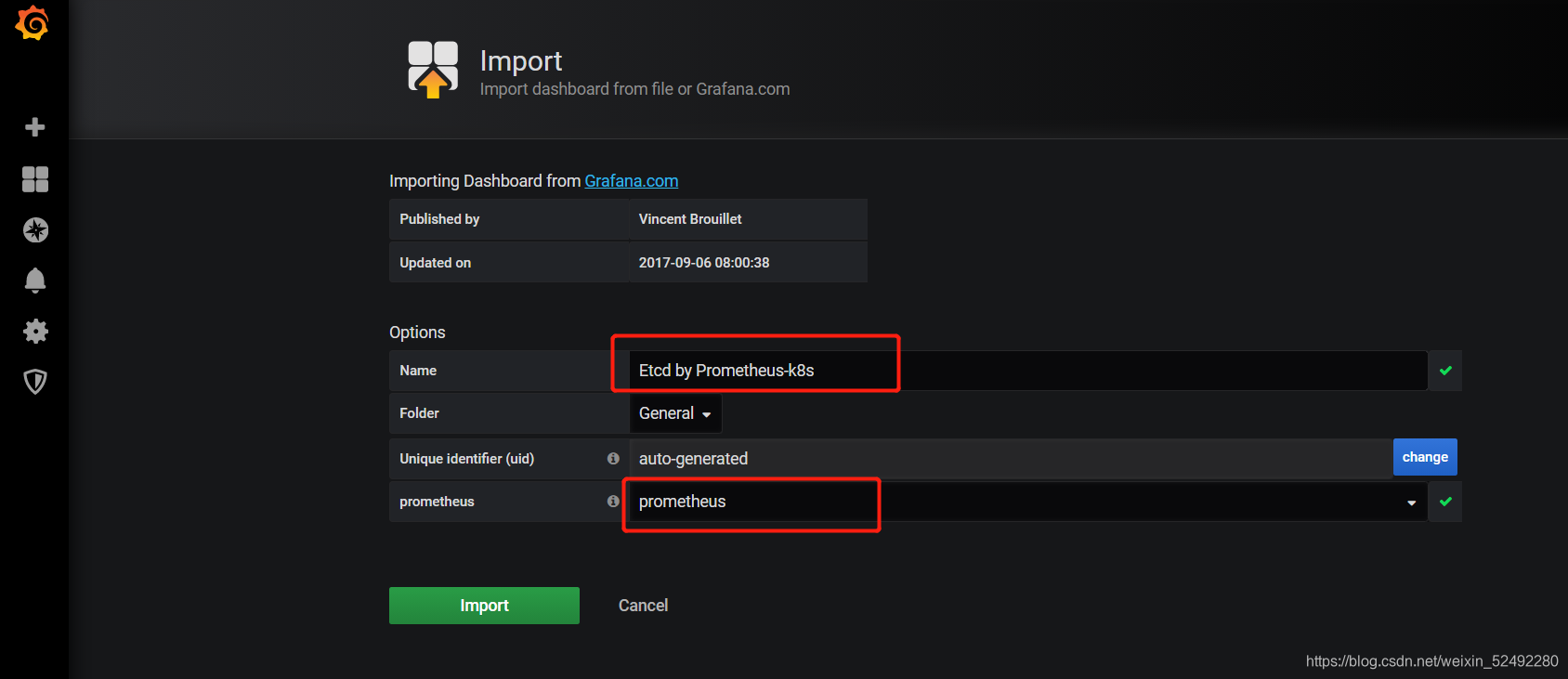Click info icon next to prometheus label
Image resolution: width=1568 pixels, height=679 pixels.
pyautogui.click(x=613, y=502)
